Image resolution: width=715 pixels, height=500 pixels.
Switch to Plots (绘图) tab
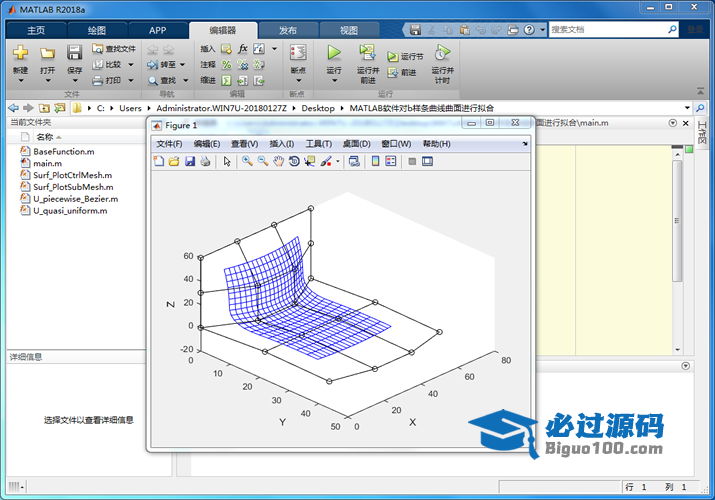pyautogui.click(x=97, y=31)
